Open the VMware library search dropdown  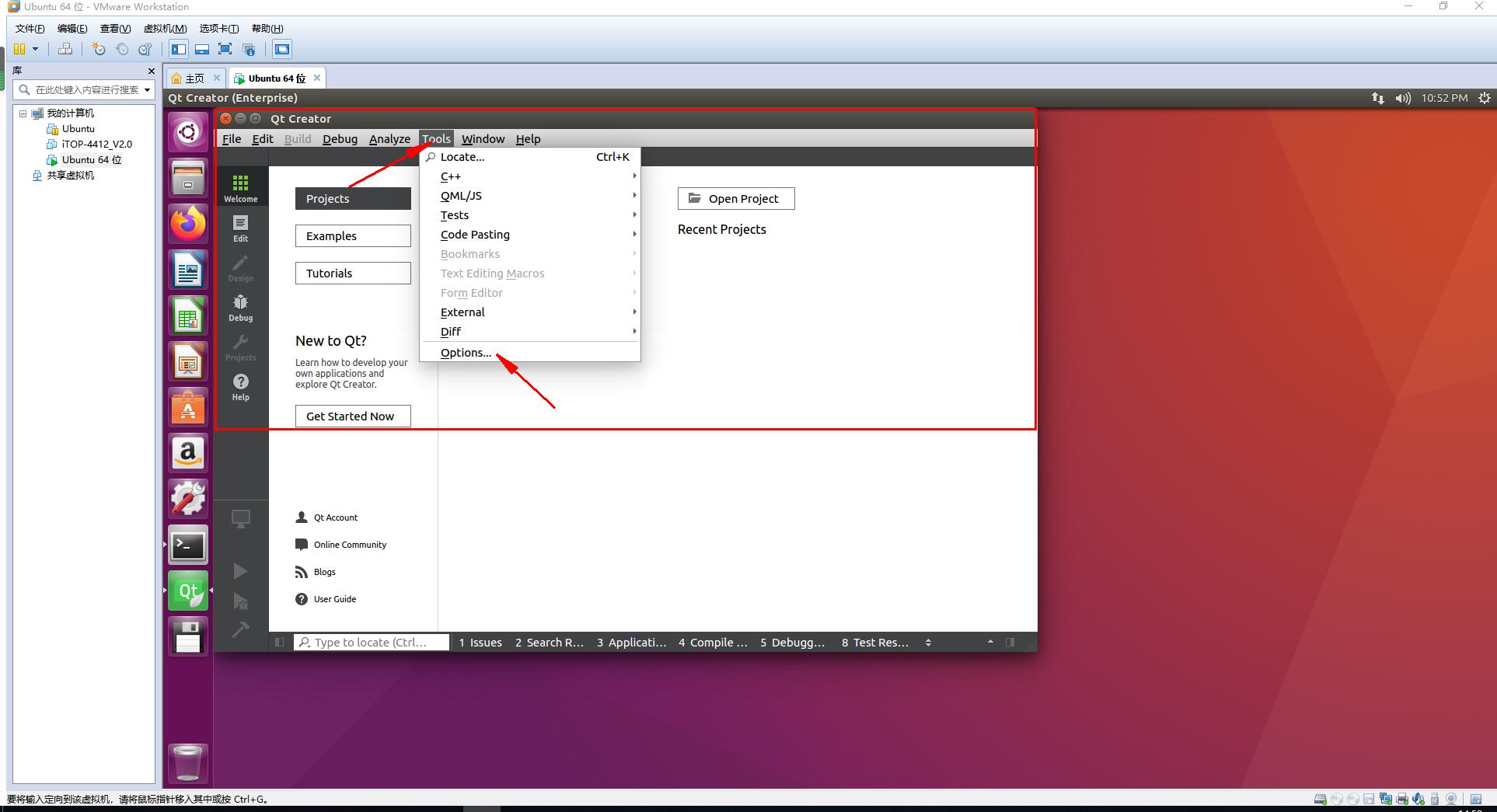(x=147, y=90)
